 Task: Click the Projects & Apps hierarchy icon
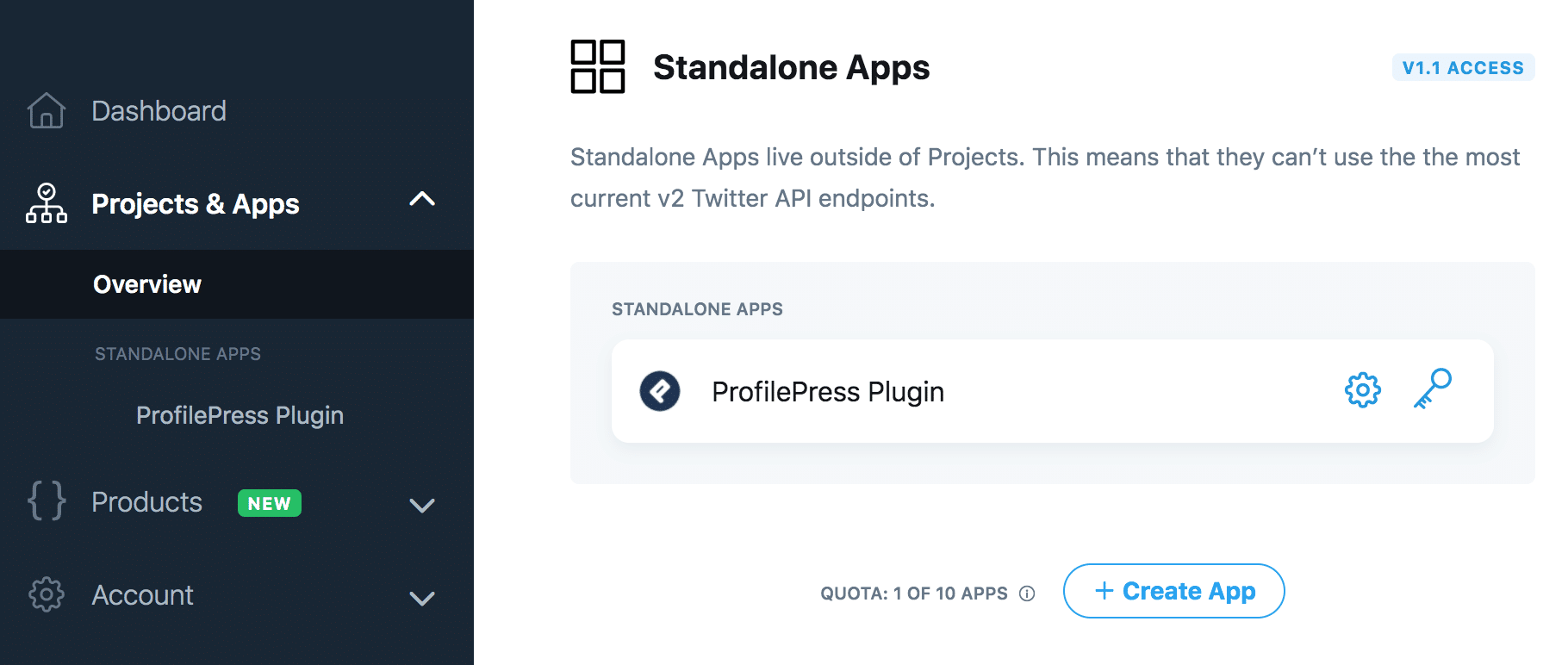coord(47,203)
